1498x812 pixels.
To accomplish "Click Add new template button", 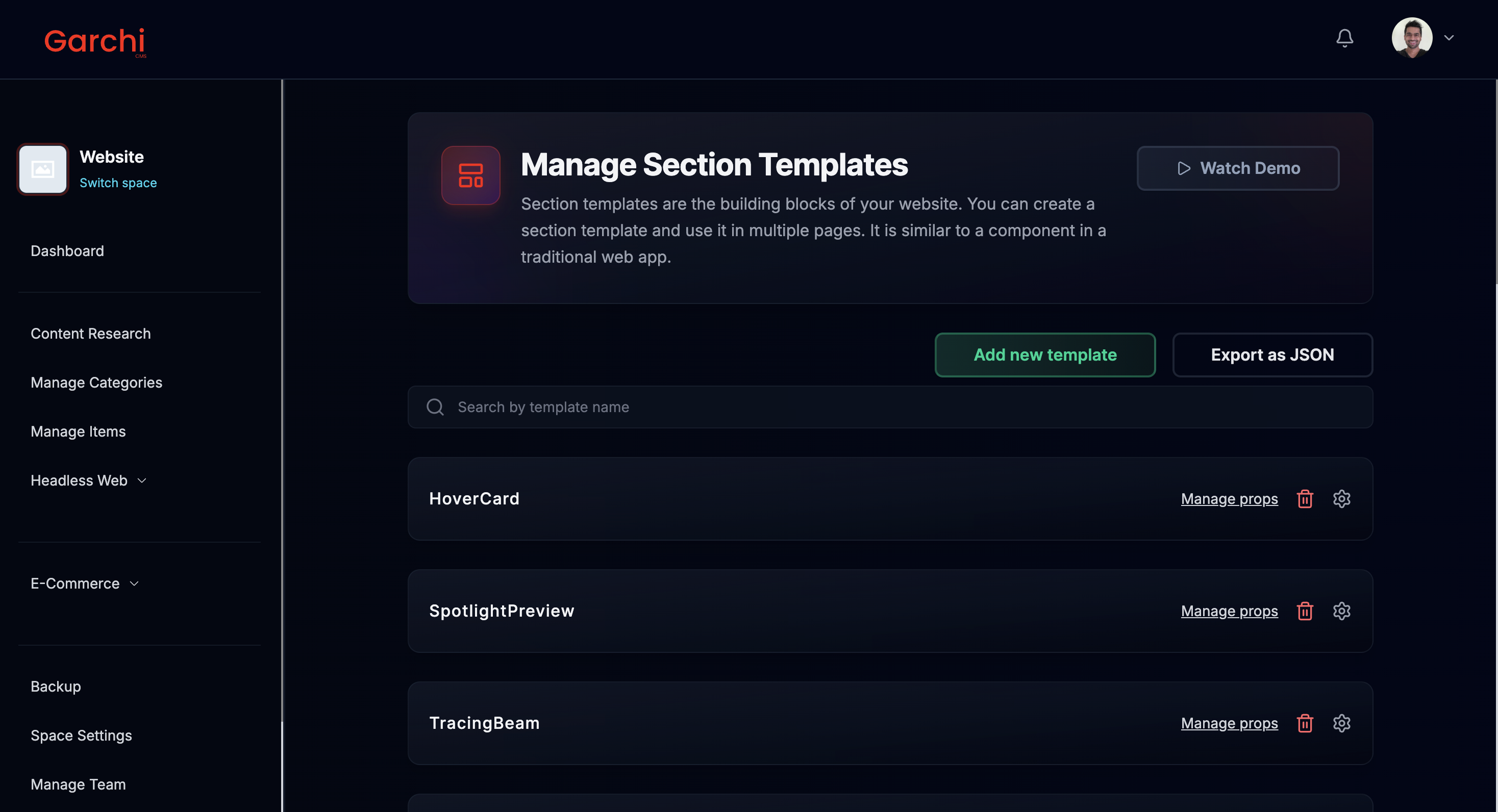I will tap(1044, 354).
